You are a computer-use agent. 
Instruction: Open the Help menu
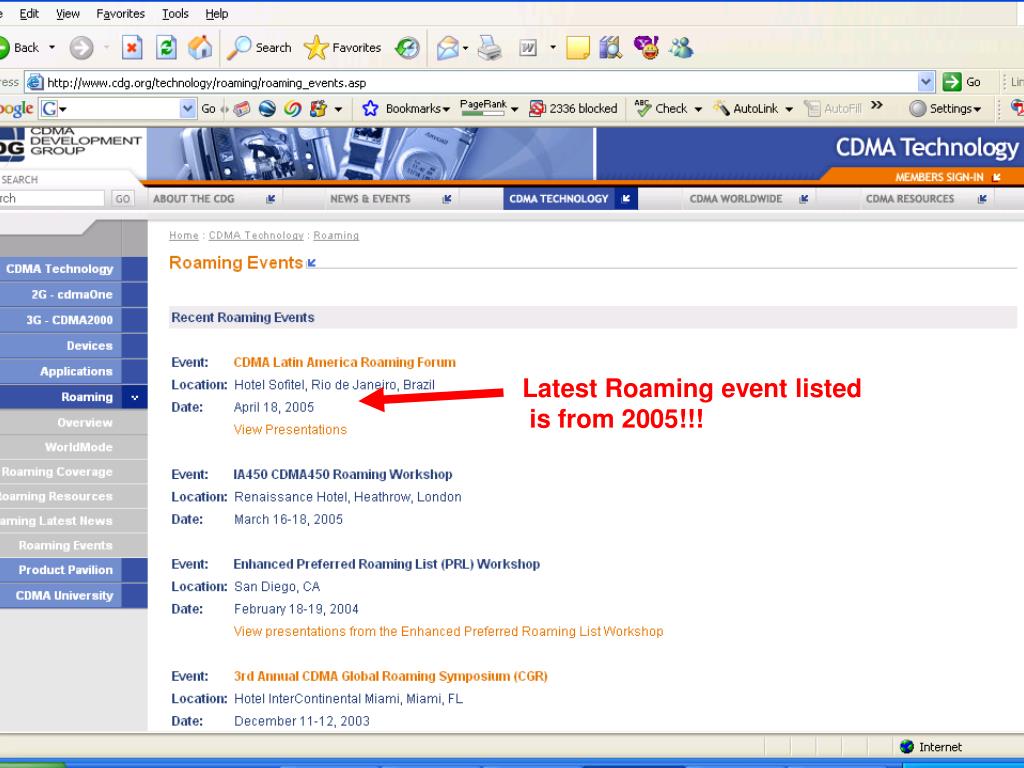tap(217, 14)
